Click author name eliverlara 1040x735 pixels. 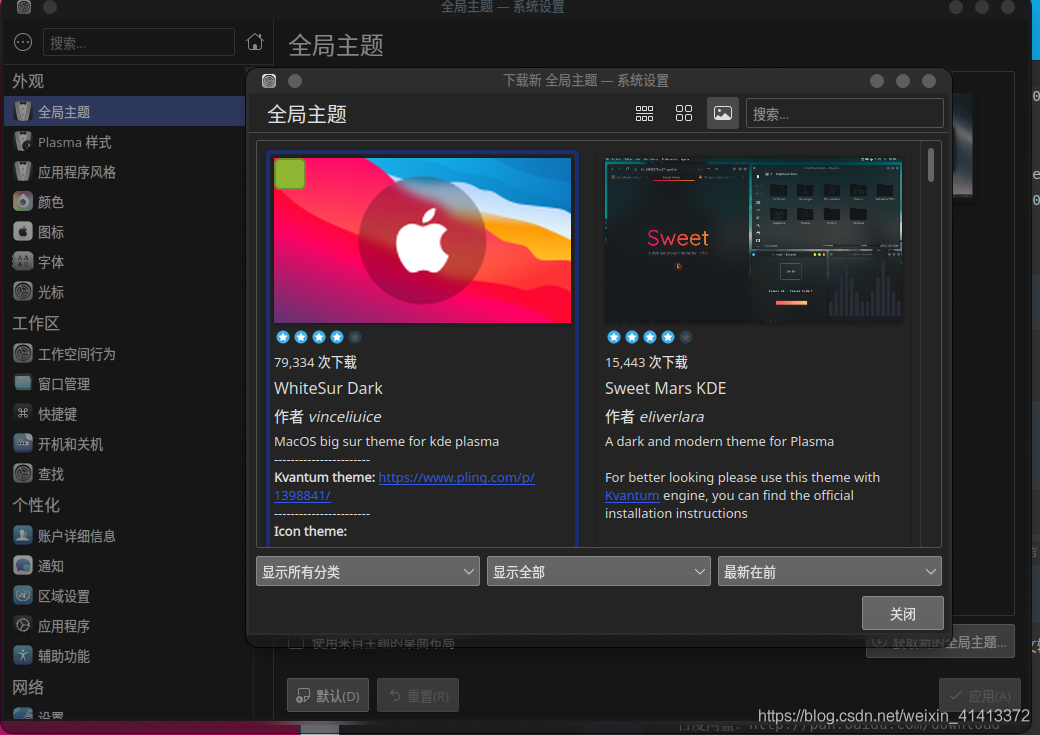click(672, 417)
